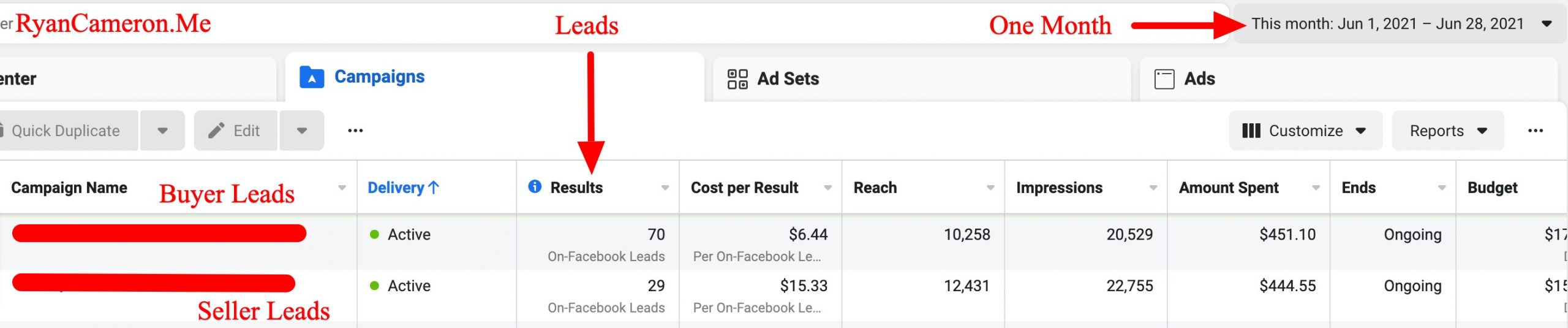Screen dimensions: 1568x328
Task: Open the ellipsis menu right of Reports
Action: [1535, 131]
